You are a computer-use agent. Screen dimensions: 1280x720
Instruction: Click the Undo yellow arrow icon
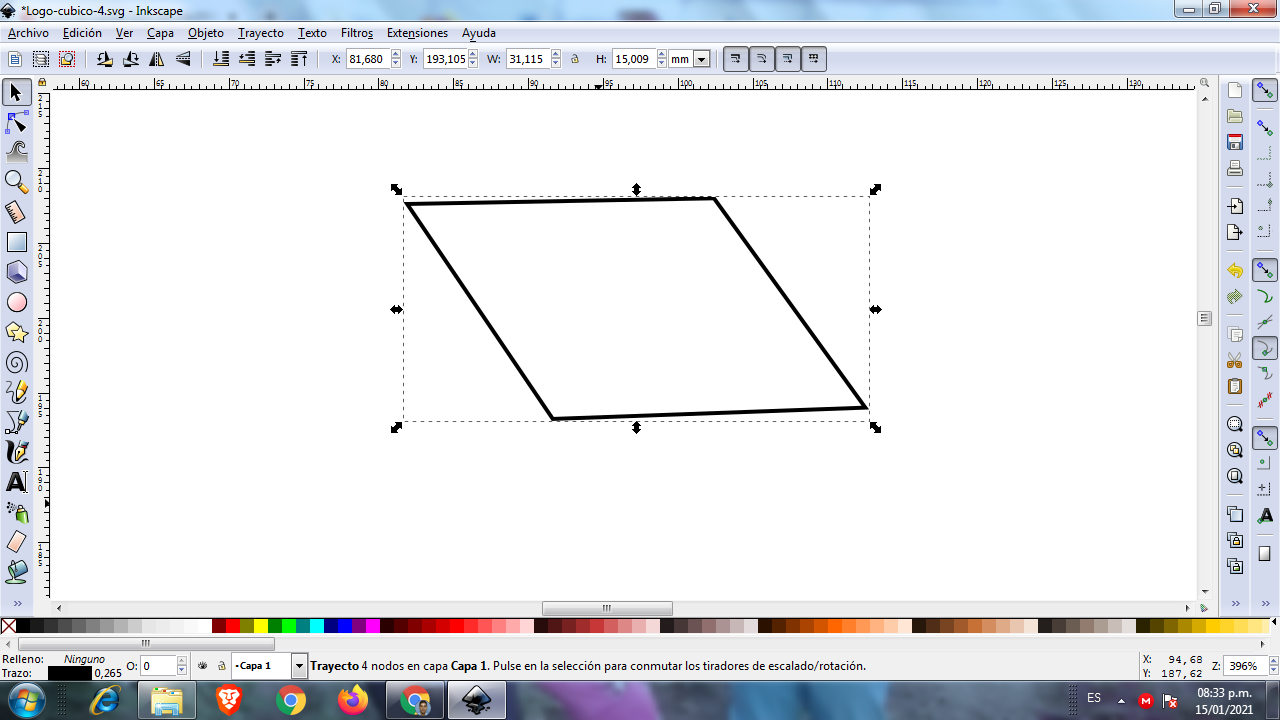tap(1235, 271)
